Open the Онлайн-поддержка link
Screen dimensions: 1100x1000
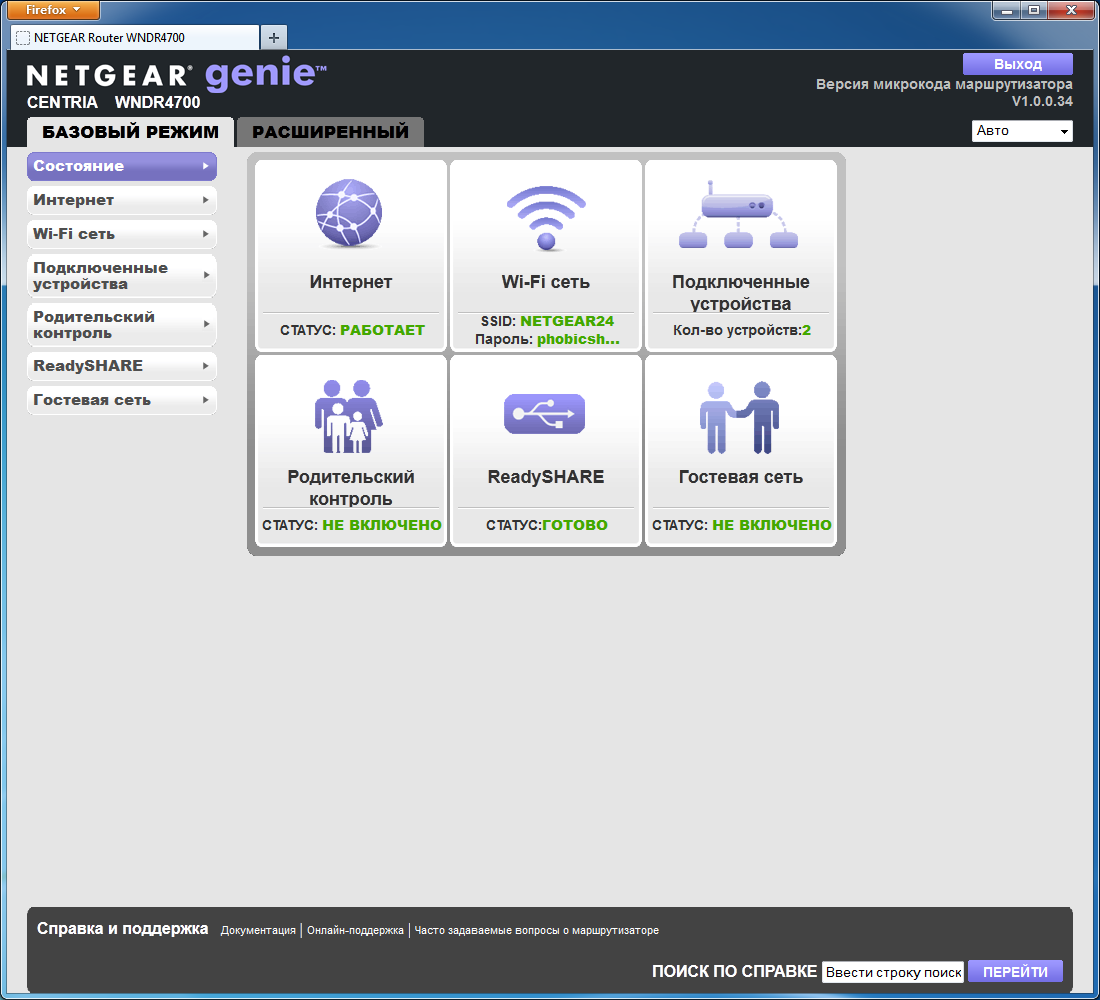pyautogui.click(x=355, y=930)
